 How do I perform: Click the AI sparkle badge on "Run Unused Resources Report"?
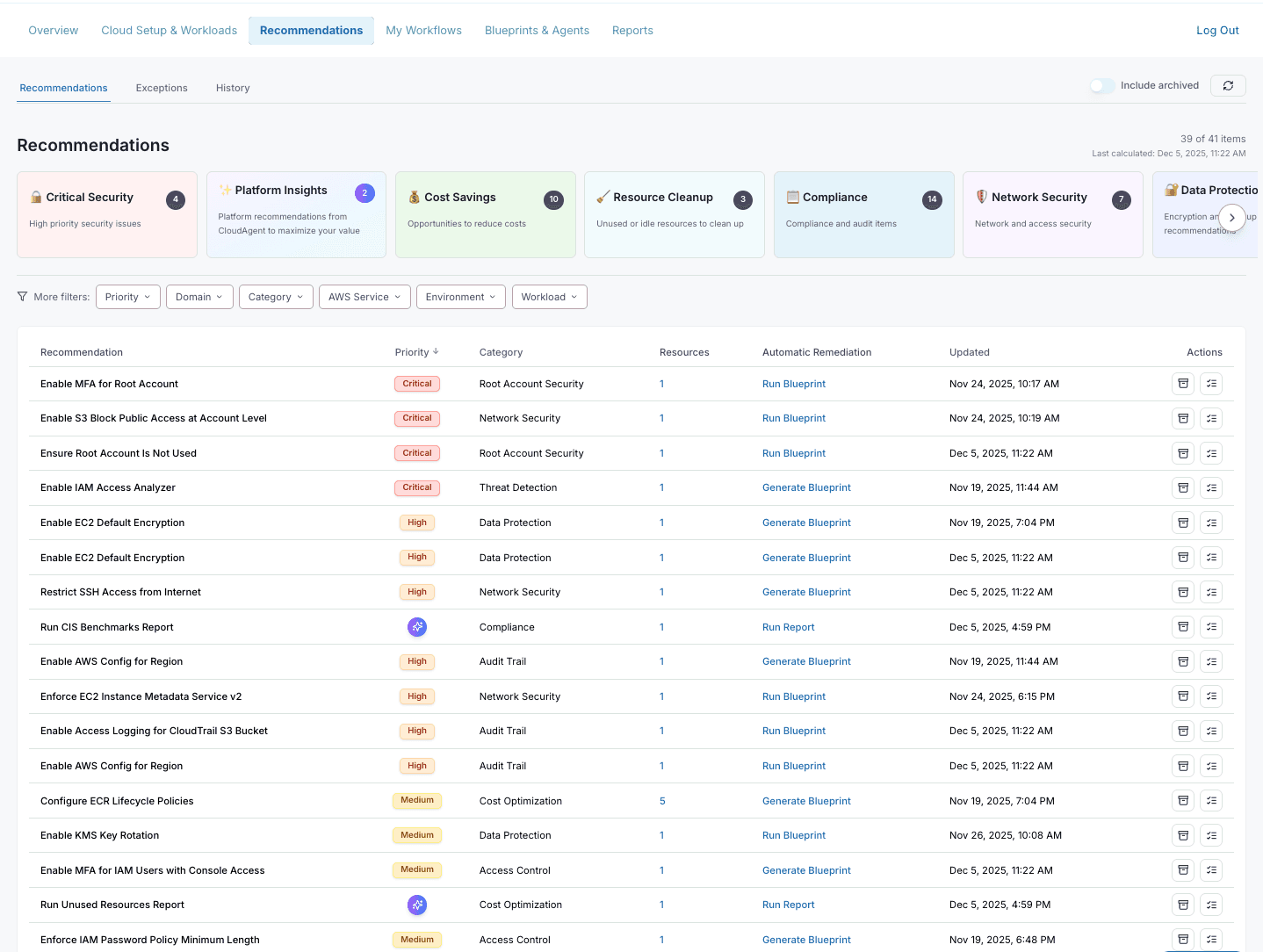(417, 905)
